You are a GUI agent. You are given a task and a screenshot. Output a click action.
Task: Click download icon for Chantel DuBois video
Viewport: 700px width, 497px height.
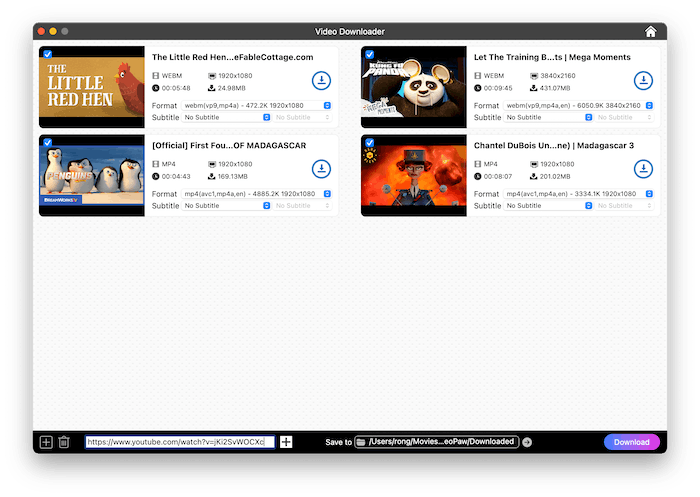643,169
